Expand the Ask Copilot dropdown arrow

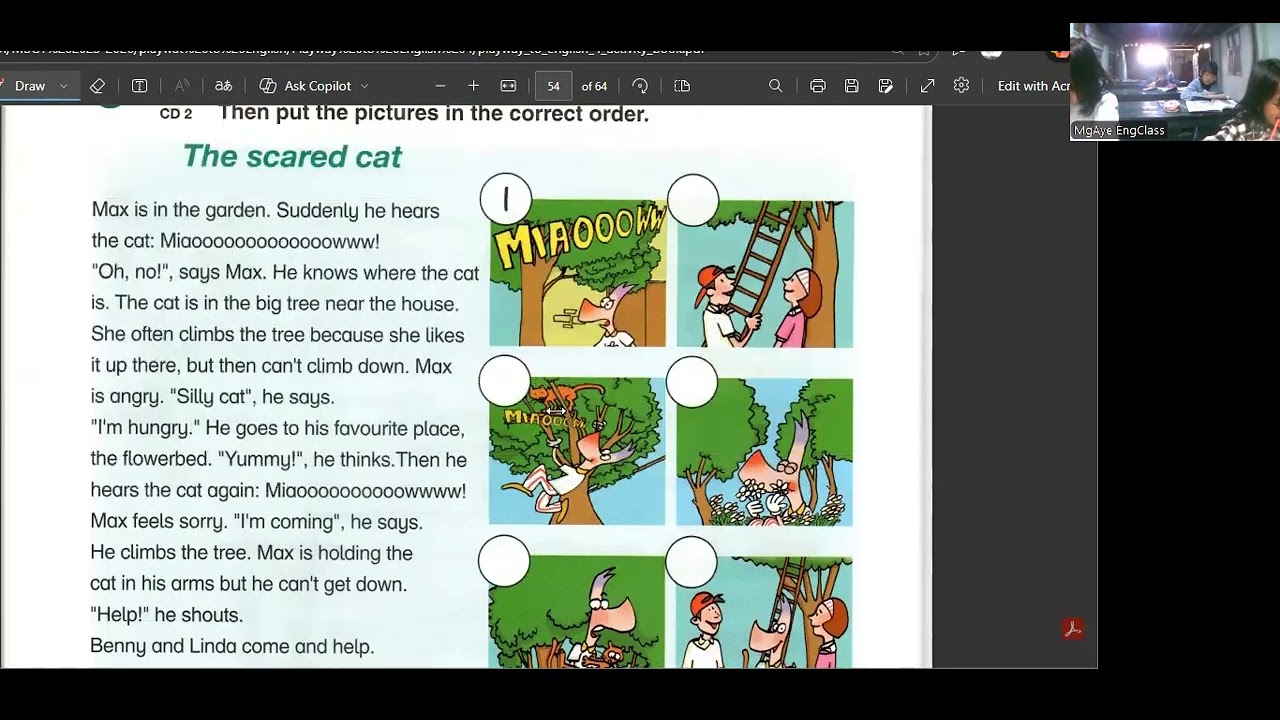pyautogui.click(x=364, y=86)
